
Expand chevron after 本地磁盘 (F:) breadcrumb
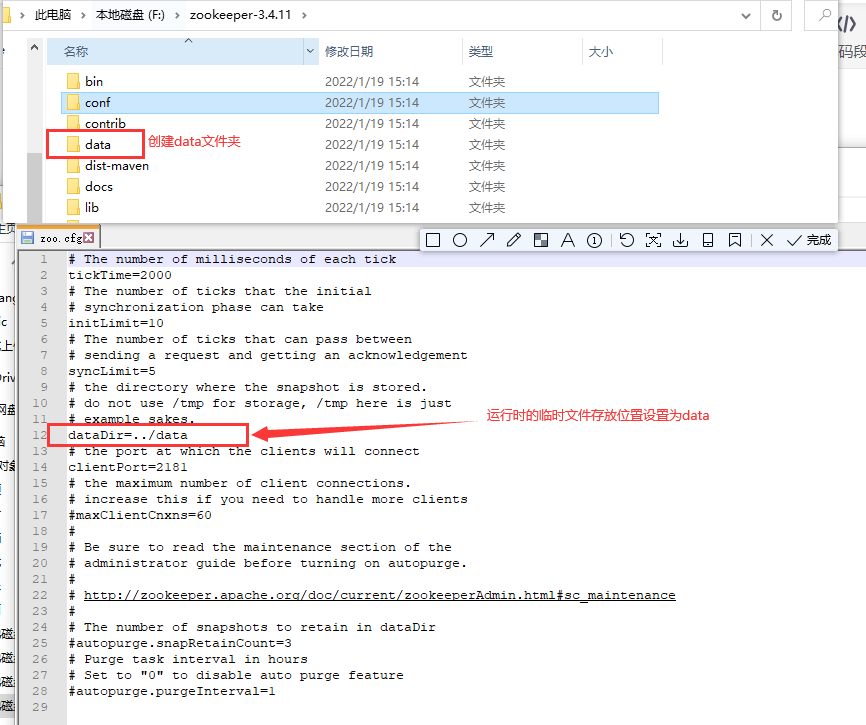[177, 15]
